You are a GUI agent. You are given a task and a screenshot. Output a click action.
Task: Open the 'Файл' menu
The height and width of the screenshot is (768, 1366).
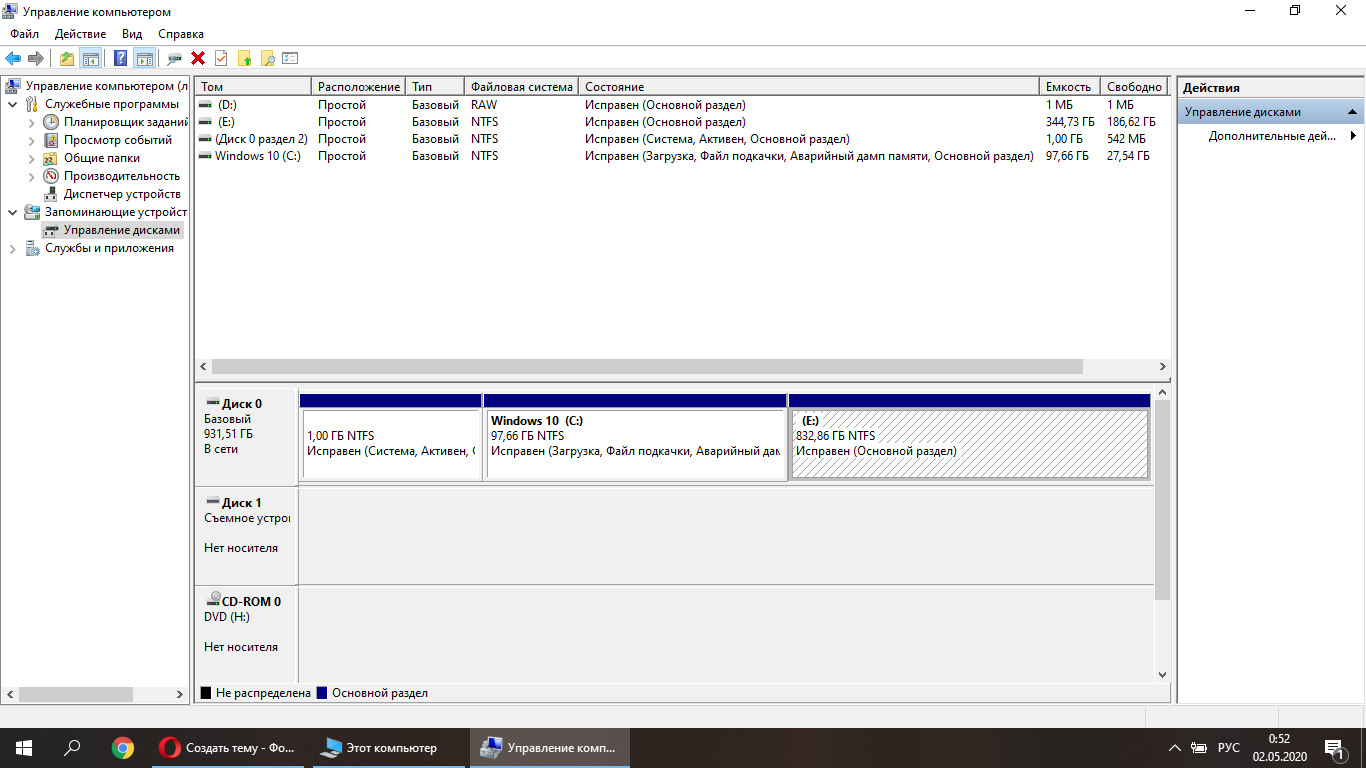coord(24,34)
